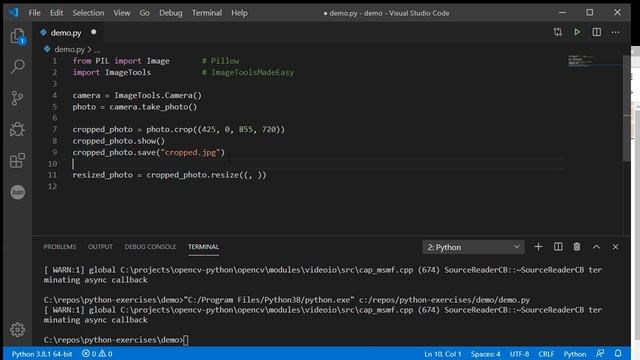This screenshot has width=640, height=360.
Task: Open More Actions ellipsis in editor toolbar
Action: (615, 32)
